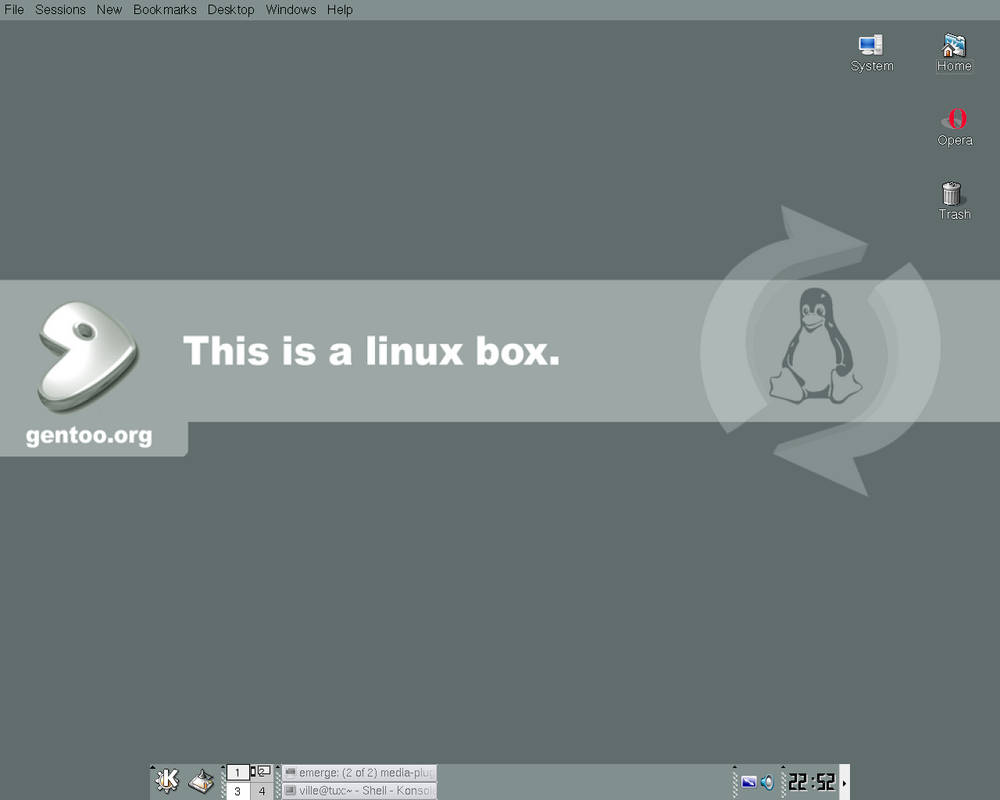Open the Trash desktop icon
1000x800 pixels.
(x=953, y=200)
